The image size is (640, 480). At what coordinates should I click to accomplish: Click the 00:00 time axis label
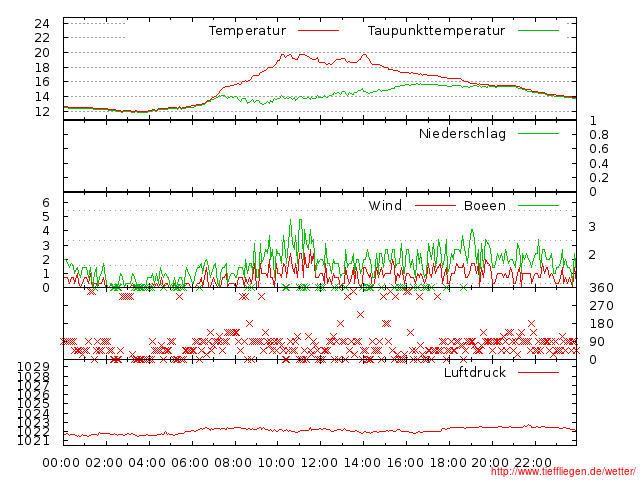pyautogui.click(x=61, y=463)
